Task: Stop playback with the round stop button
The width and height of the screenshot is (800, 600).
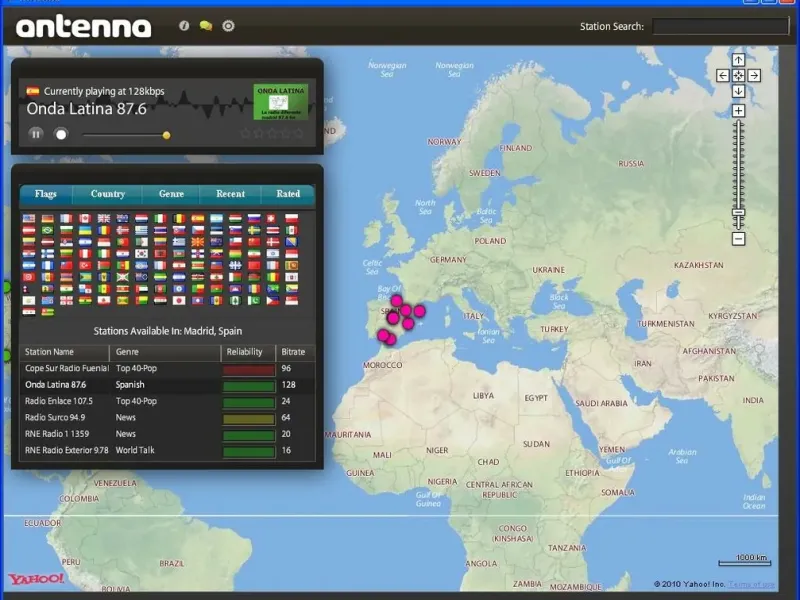Action: [x=61, y=134]
